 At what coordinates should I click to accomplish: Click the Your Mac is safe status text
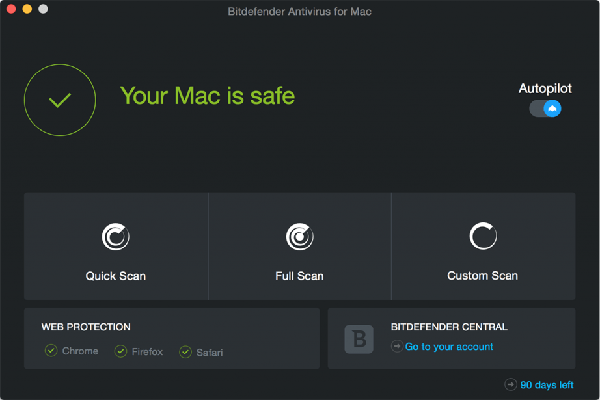click(208, 96)
